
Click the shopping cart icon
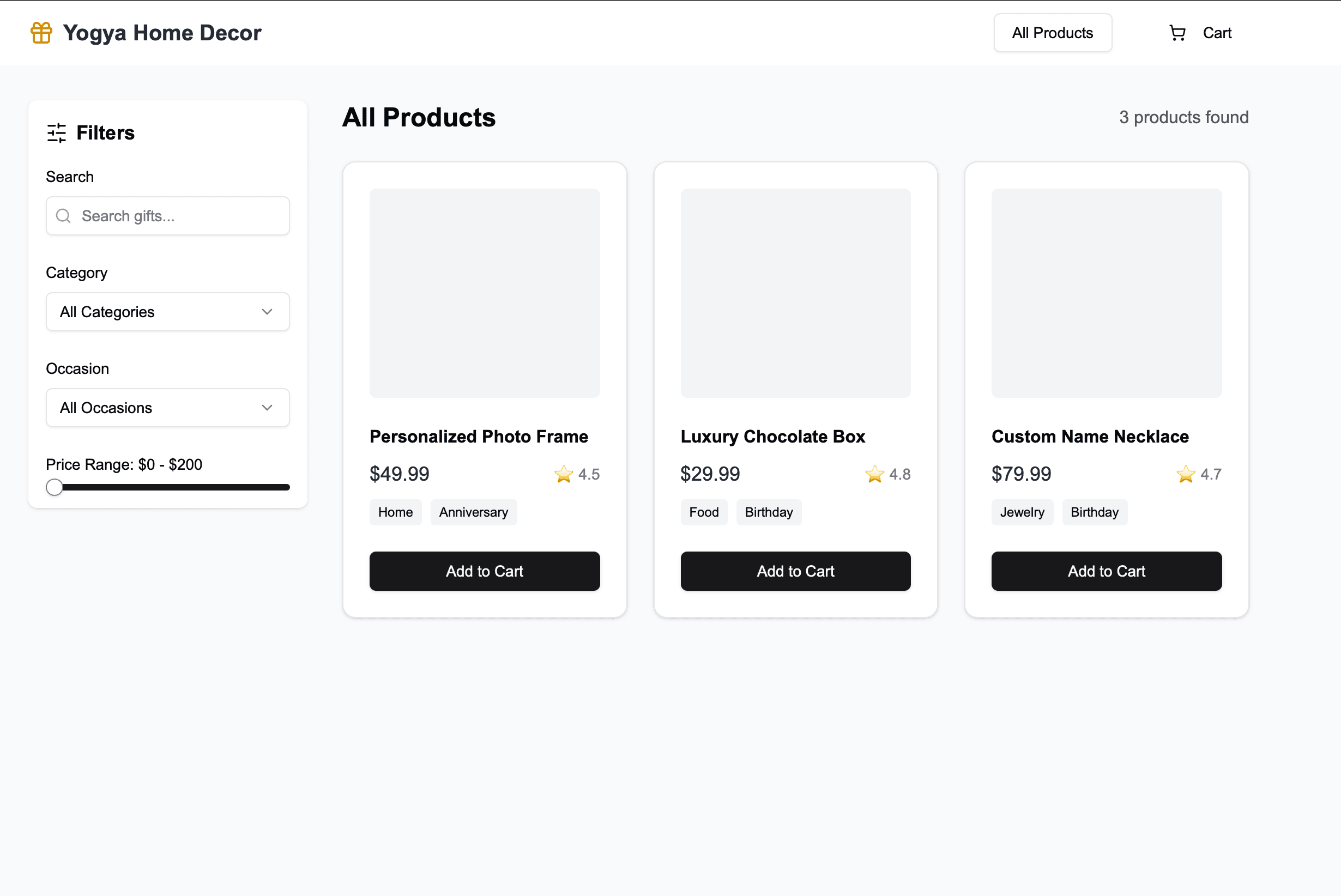tap(1177, 33)
